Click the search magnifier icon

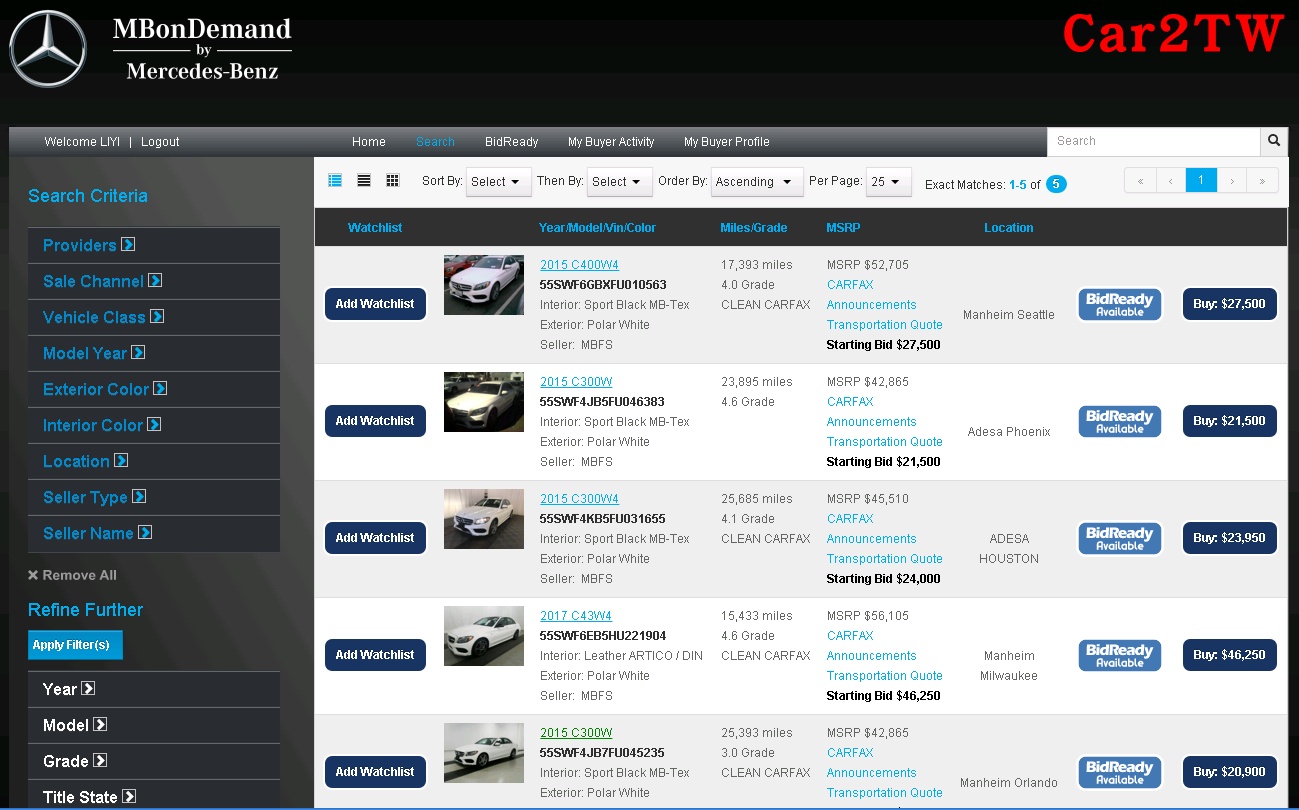[x=1273, y=141]
